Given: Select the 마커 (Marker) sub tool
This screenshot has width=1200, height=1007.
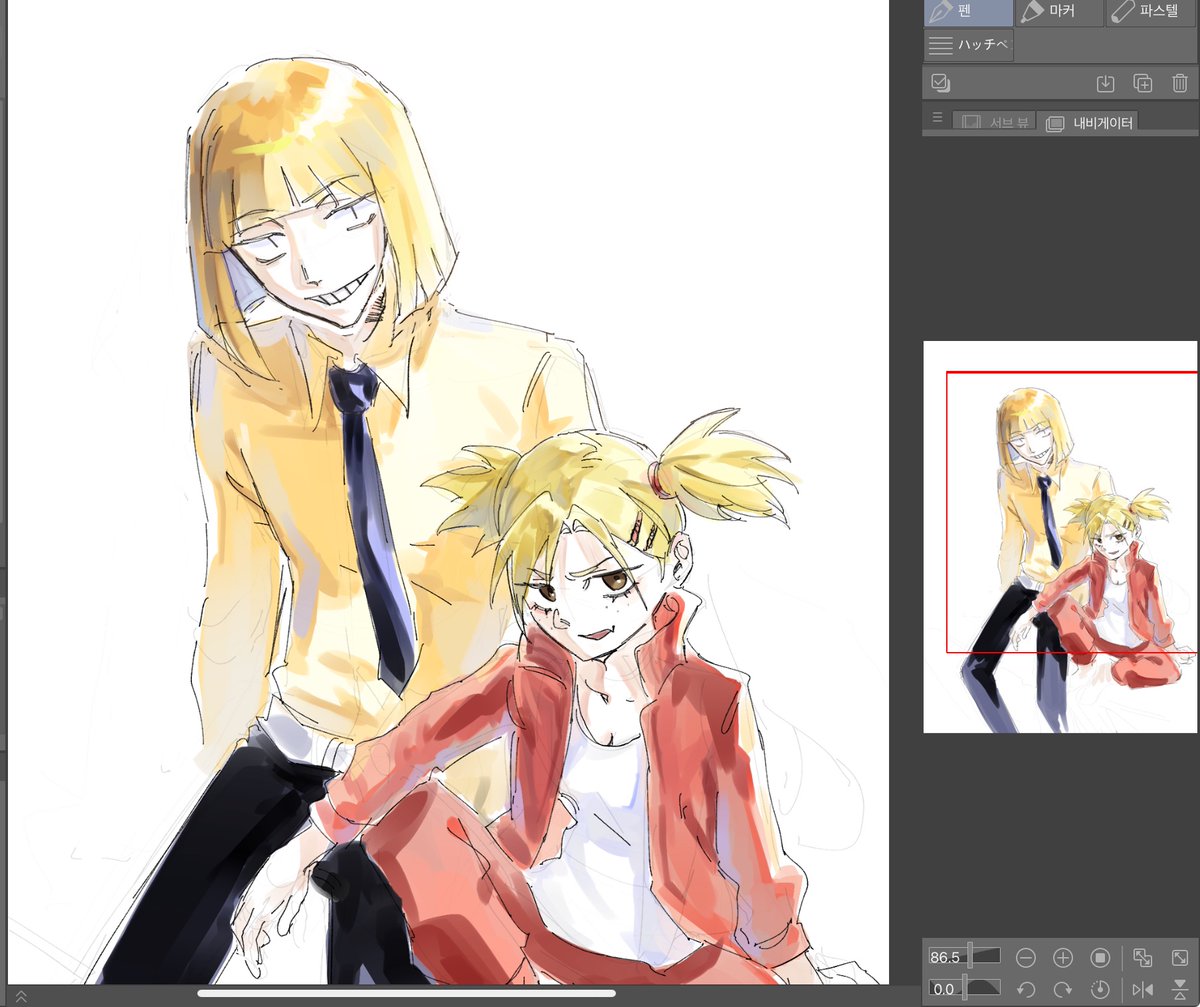Looking at the screenshot, I should click(x=1060, y=13).
